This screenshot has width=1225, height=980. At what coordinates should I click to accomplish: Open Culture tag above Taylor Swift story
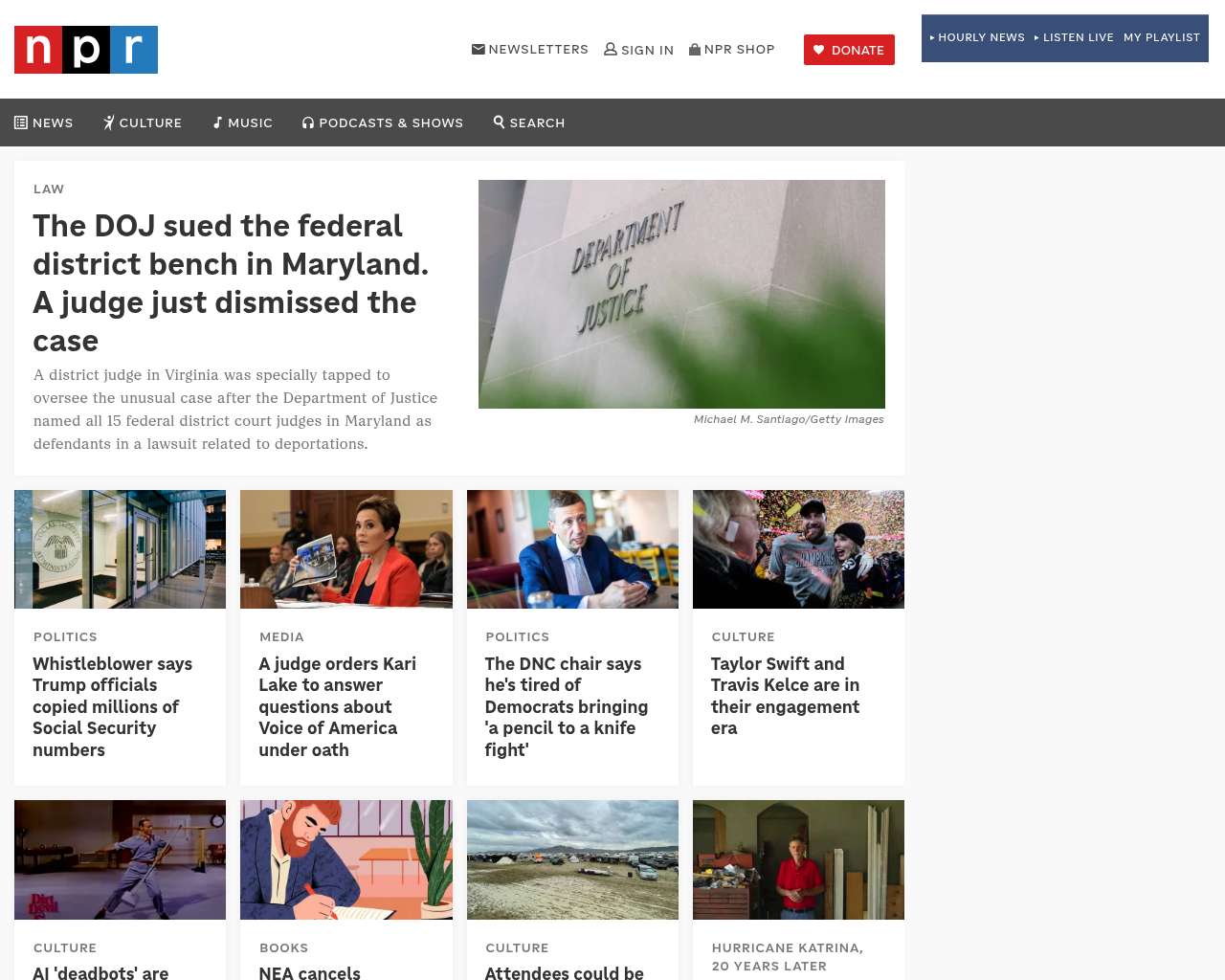point(743,636)
